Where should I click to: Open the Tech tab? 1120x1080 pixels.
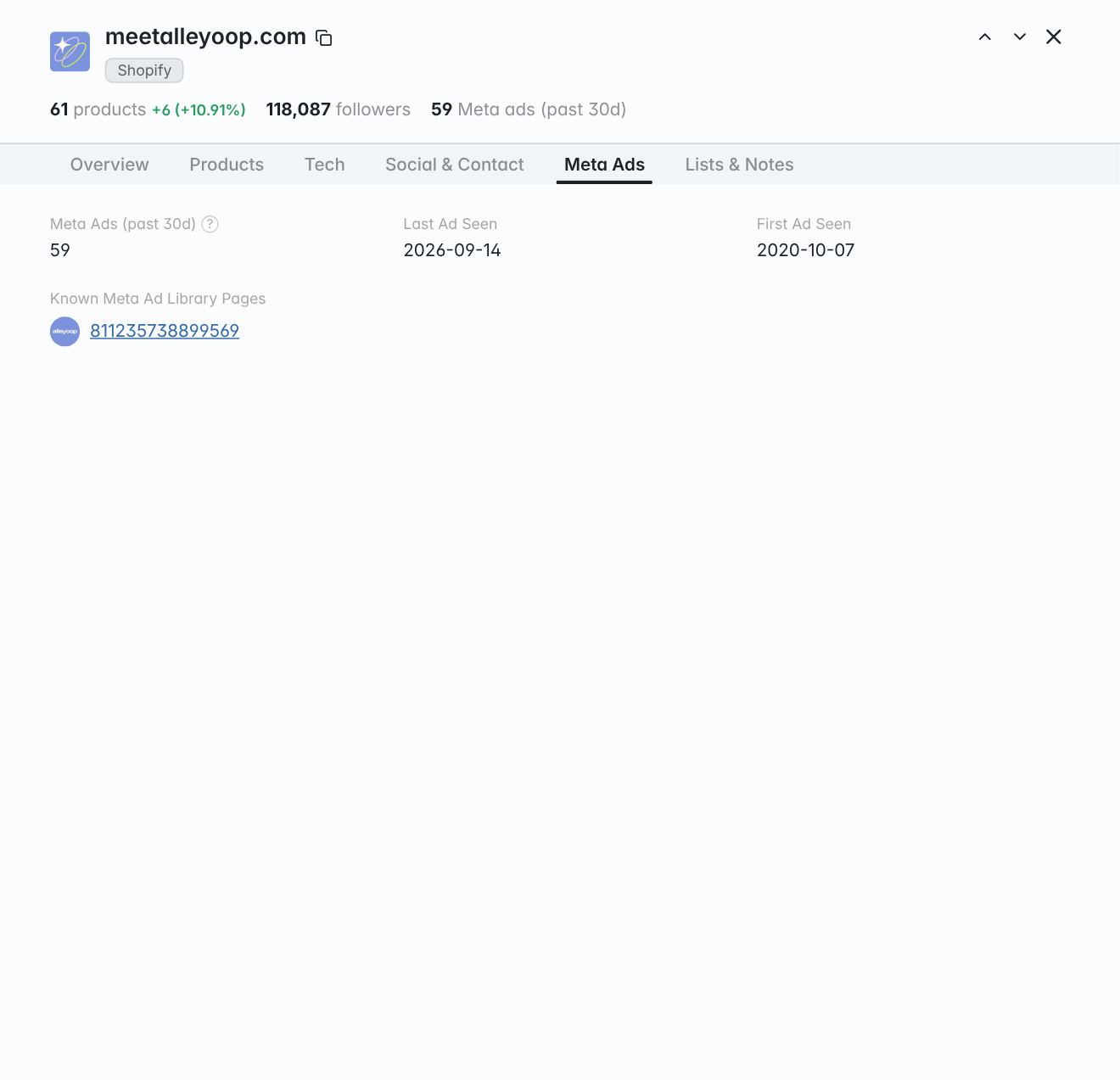pos(325,165)
